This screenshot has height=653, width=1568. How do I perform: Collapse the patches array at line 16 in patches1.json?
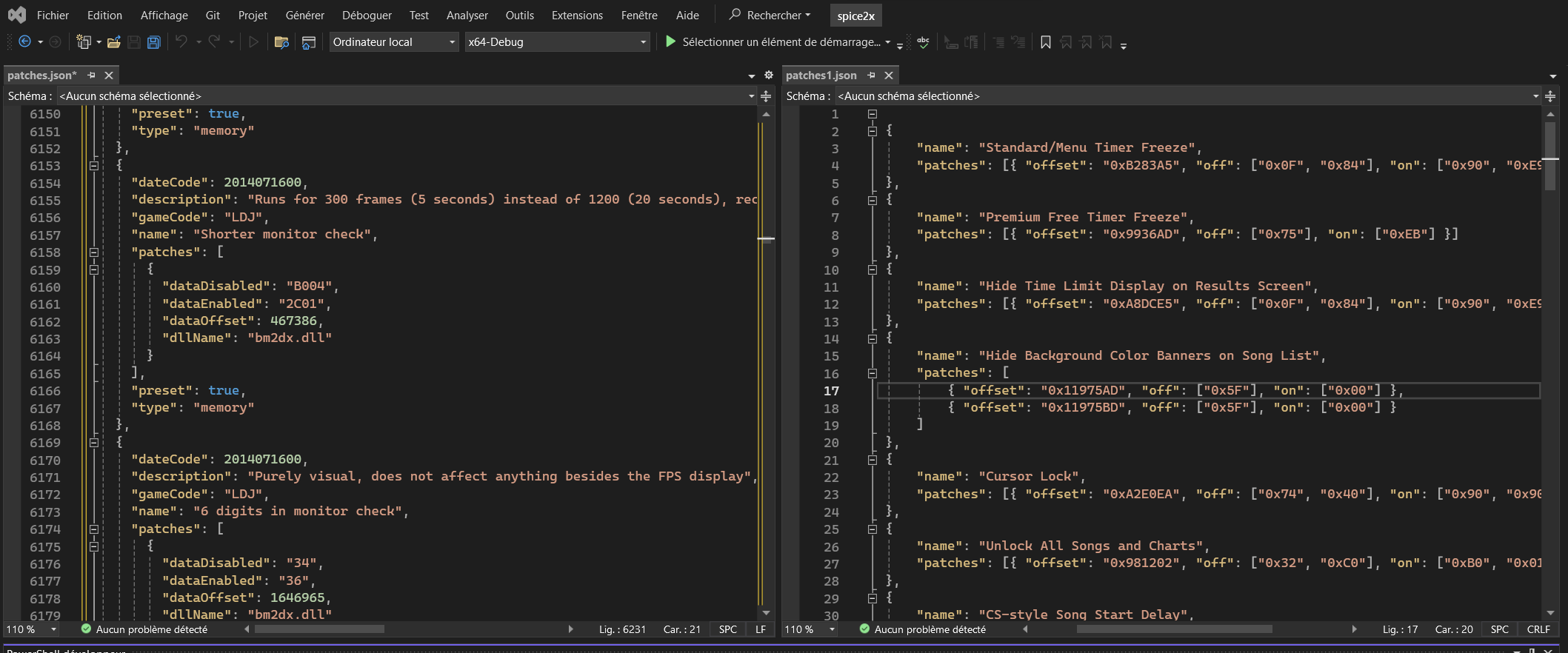pos(873,374)
